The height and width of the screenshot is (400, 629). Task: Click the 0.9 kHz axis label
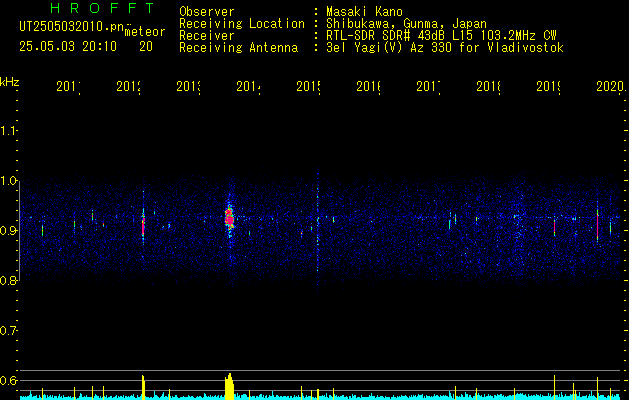click(8, 231)
